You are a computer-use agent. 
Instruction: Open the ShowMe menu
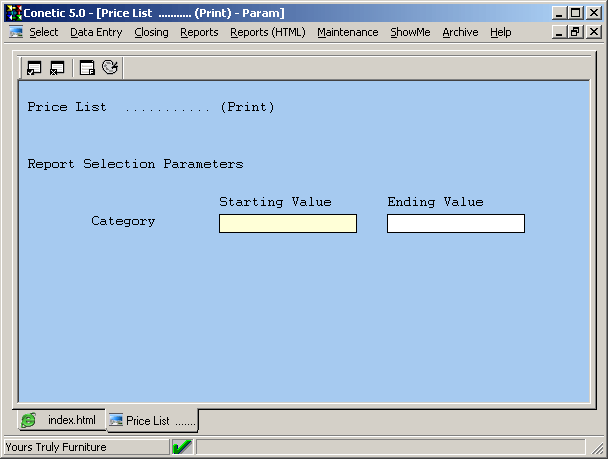[410, 32]
